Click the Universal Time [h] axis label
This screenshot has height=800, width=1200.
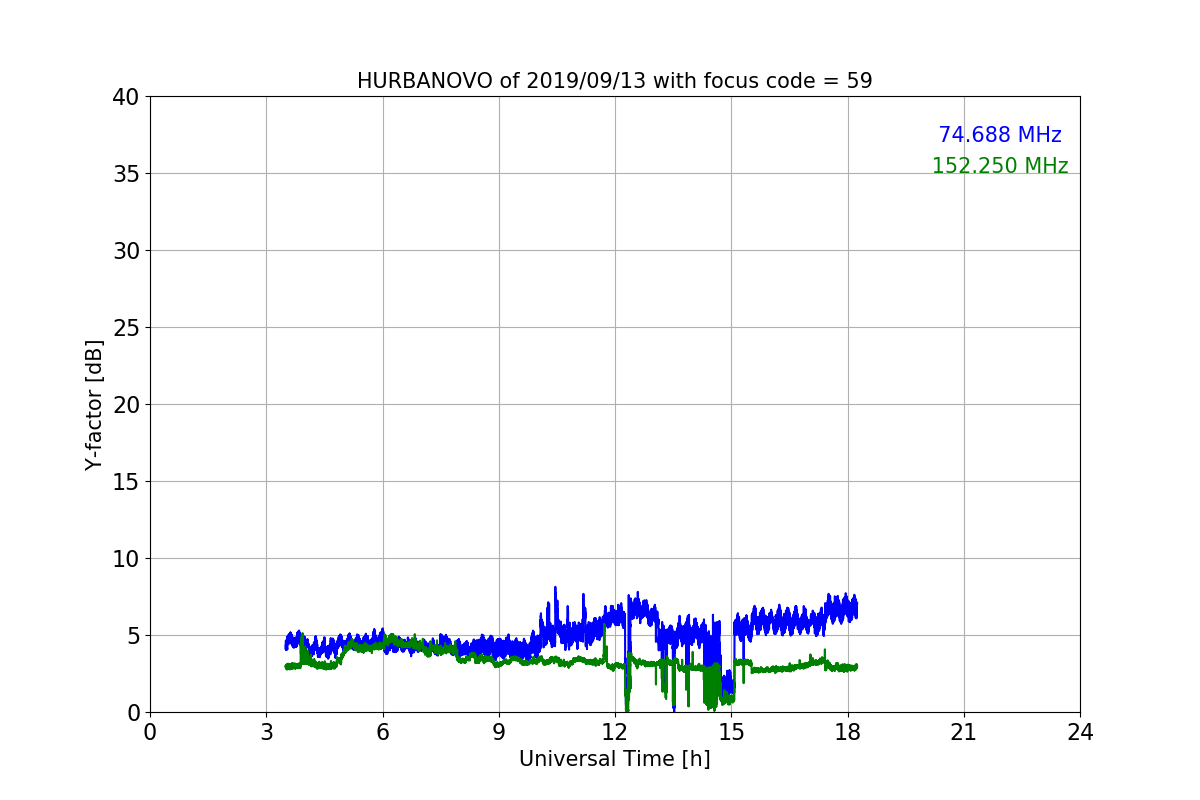(x=614, y=759)
